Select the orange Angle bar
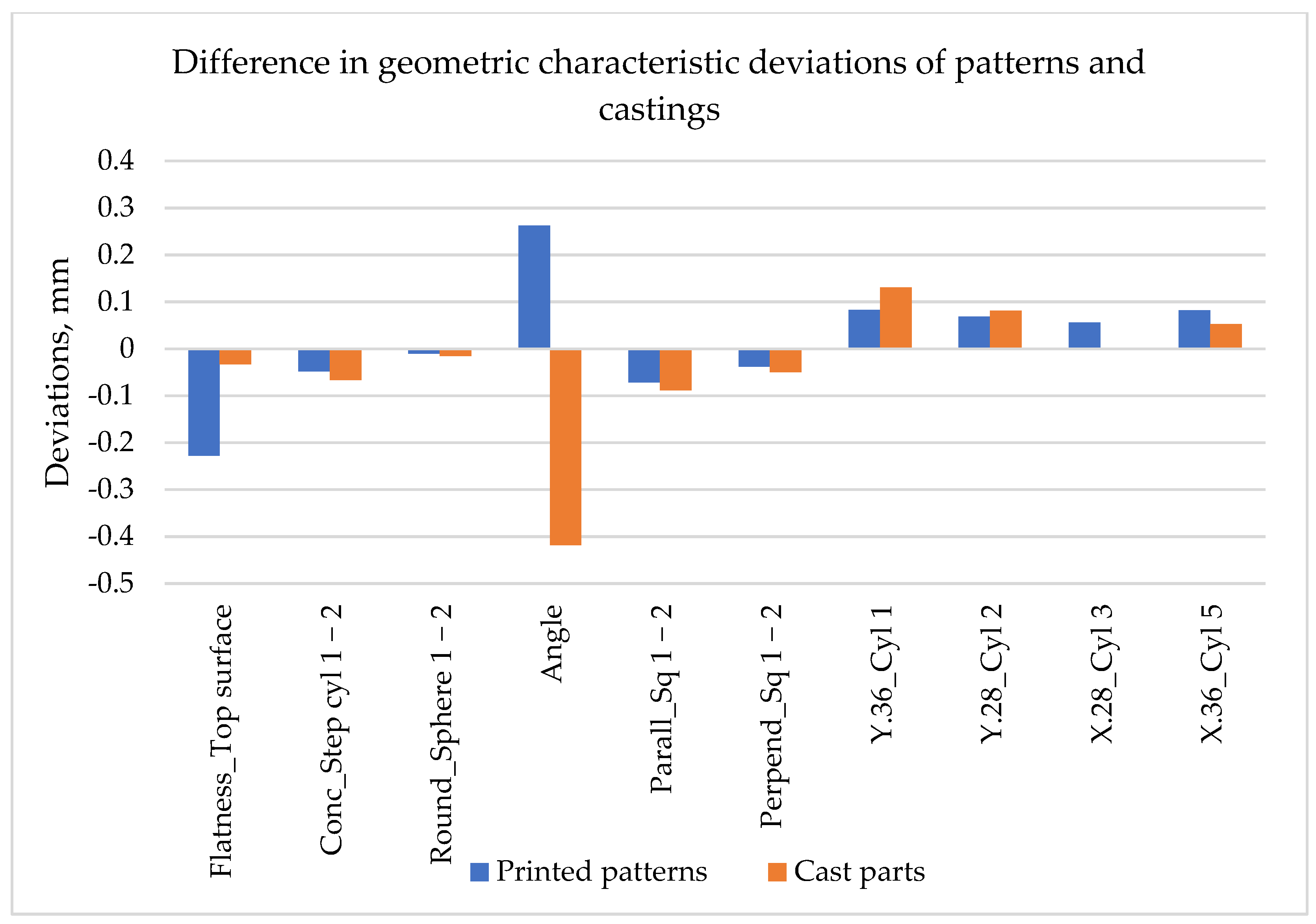1316x924 pixels. point(565,447)
